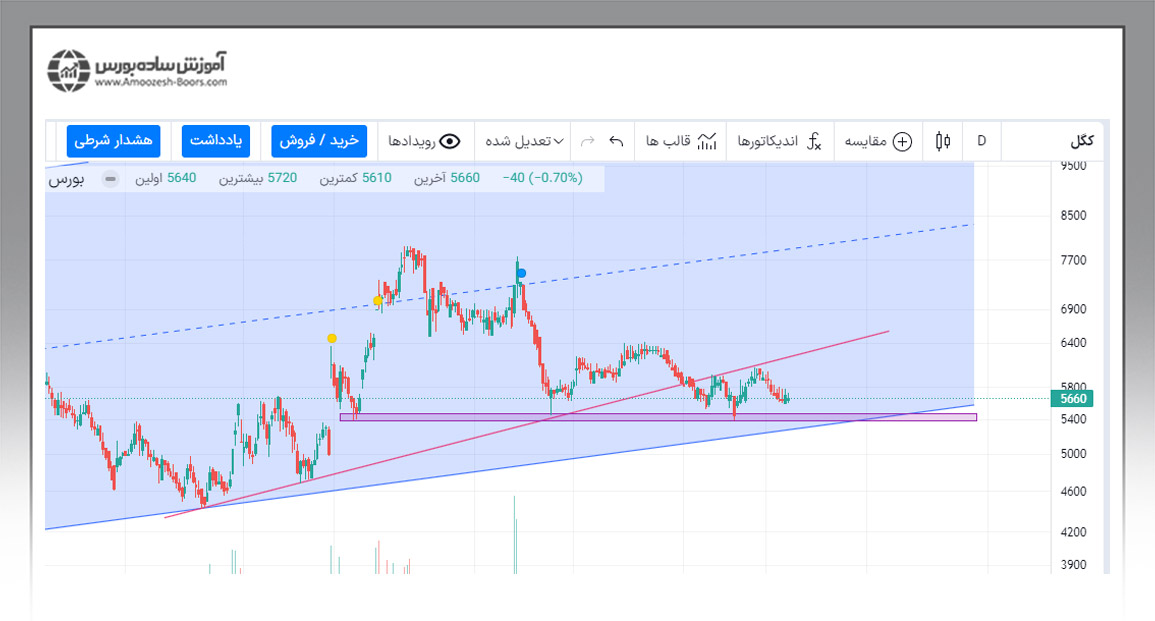The image size is (1155, 621).
Task: Click the yellow event dot near 6400
Action: tap(332, 338)
